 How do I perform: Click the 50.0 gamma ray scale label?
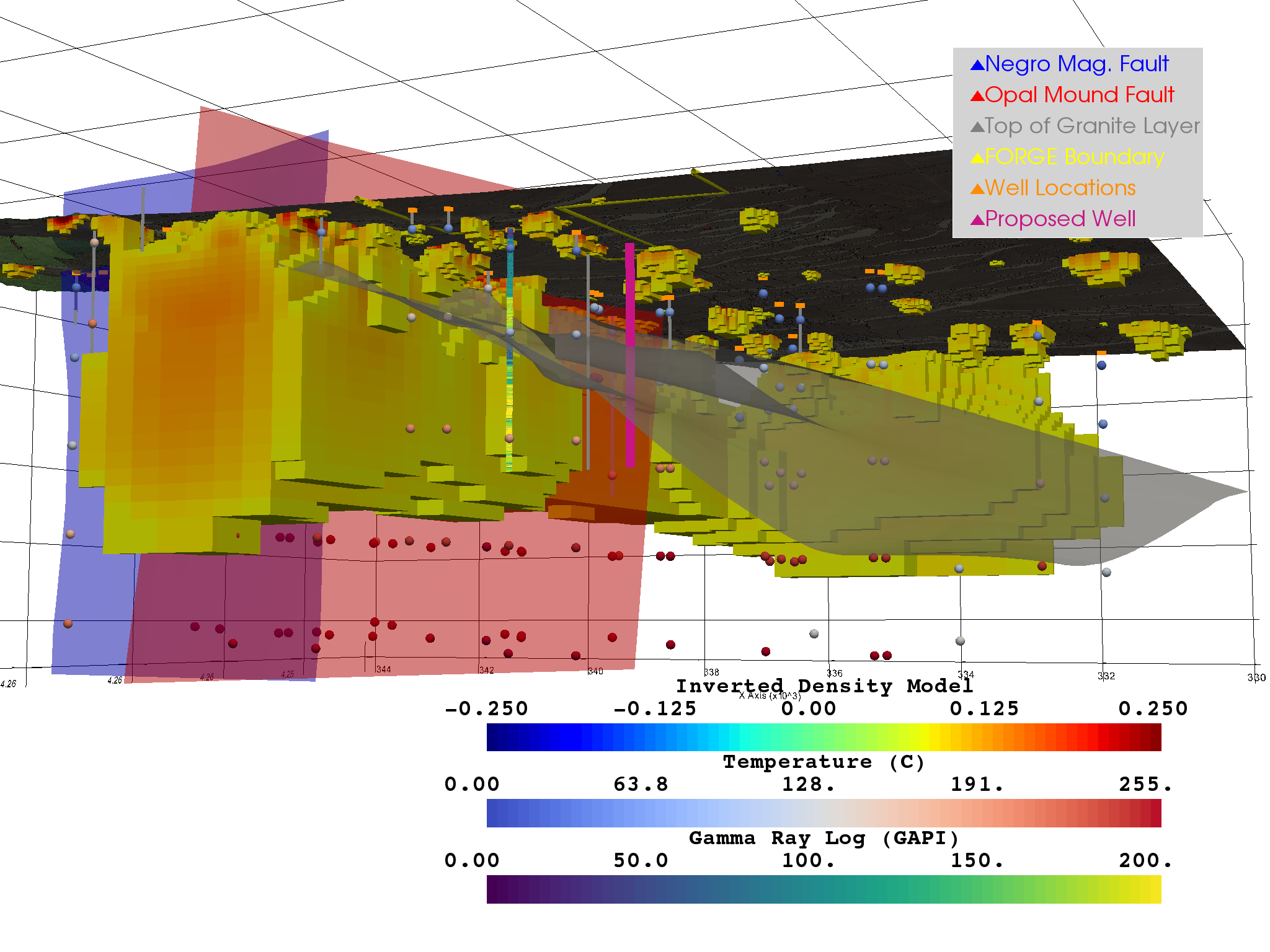click(x=641, y=861)
